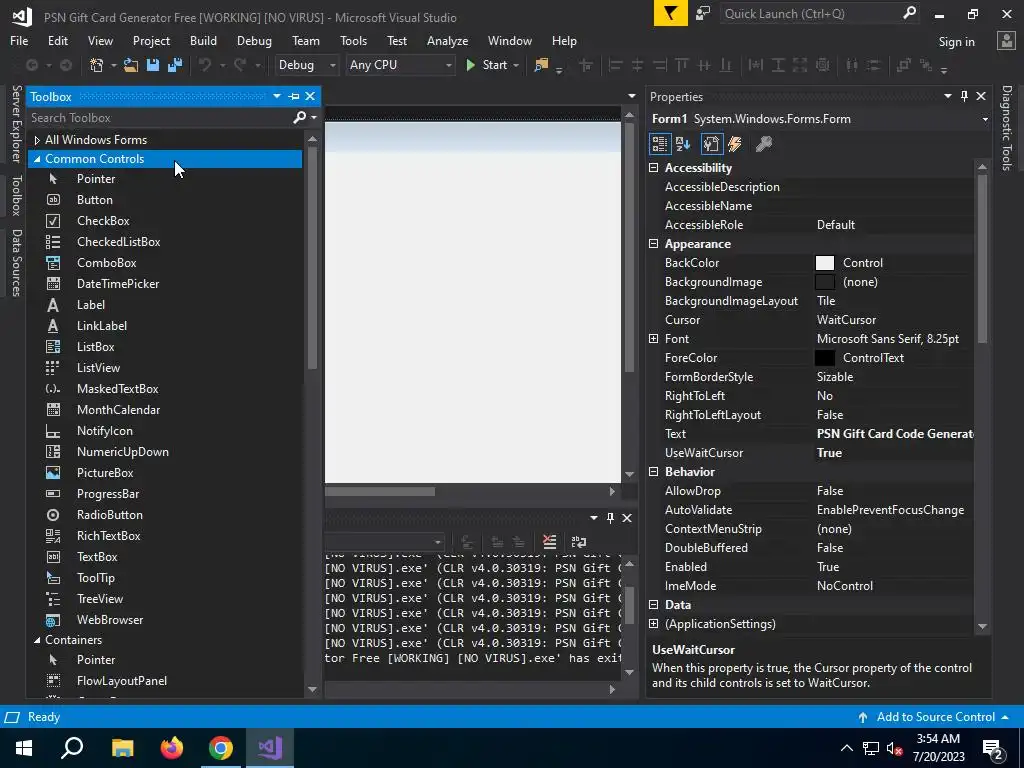1024x768 pixels.
Task: Click the Events lightning bolt icon
Action: tap(735, 144)
